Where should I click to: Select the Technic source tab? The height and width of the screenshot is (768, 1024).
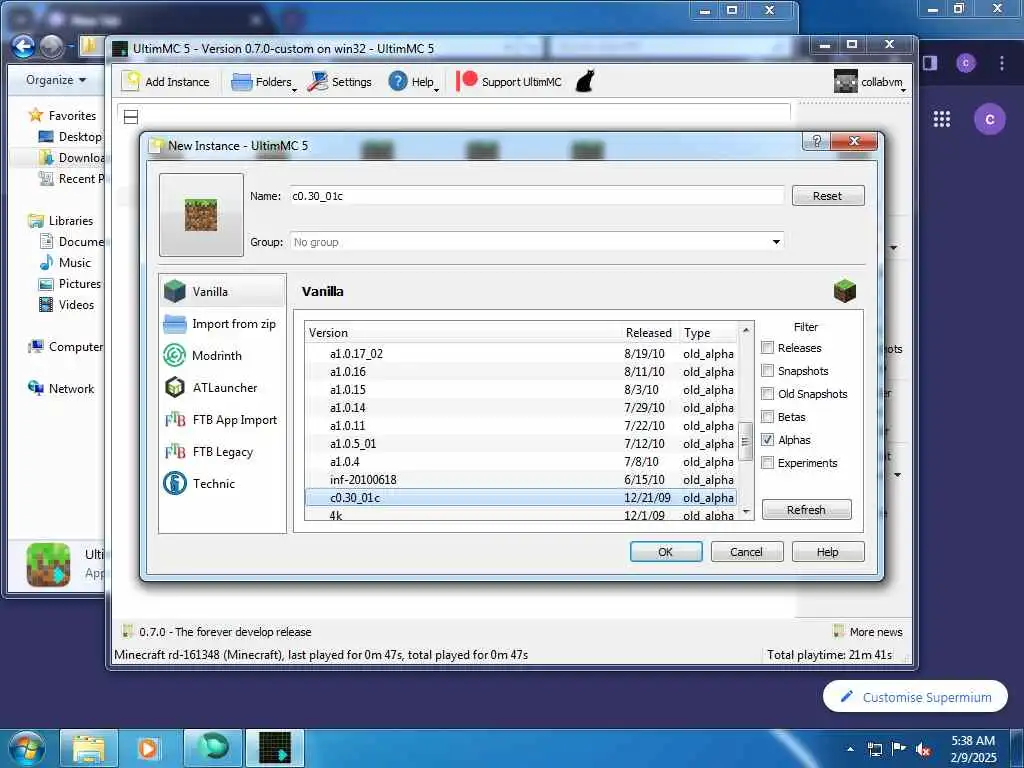pyautogui.click(x=222, y=483)
